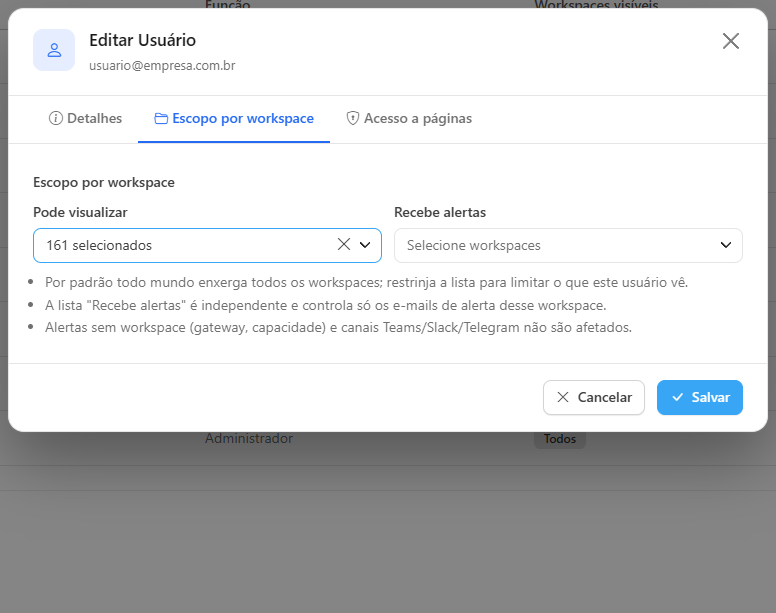This screenshot has height=613, width=776.
Task: Click the Recebe alertas label
Action: click(440, 213)
